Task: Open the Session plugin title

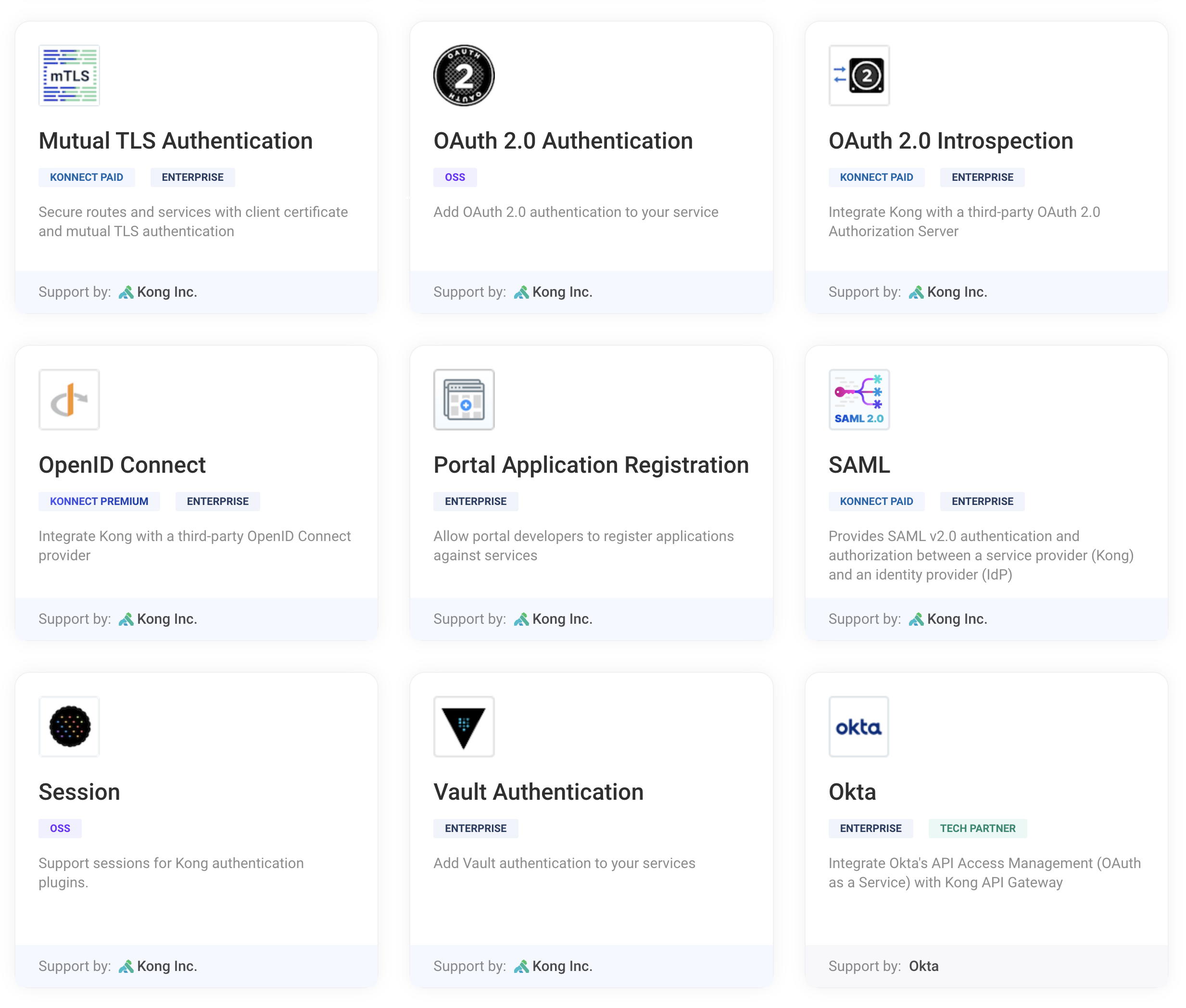Action: coord(79,792)
